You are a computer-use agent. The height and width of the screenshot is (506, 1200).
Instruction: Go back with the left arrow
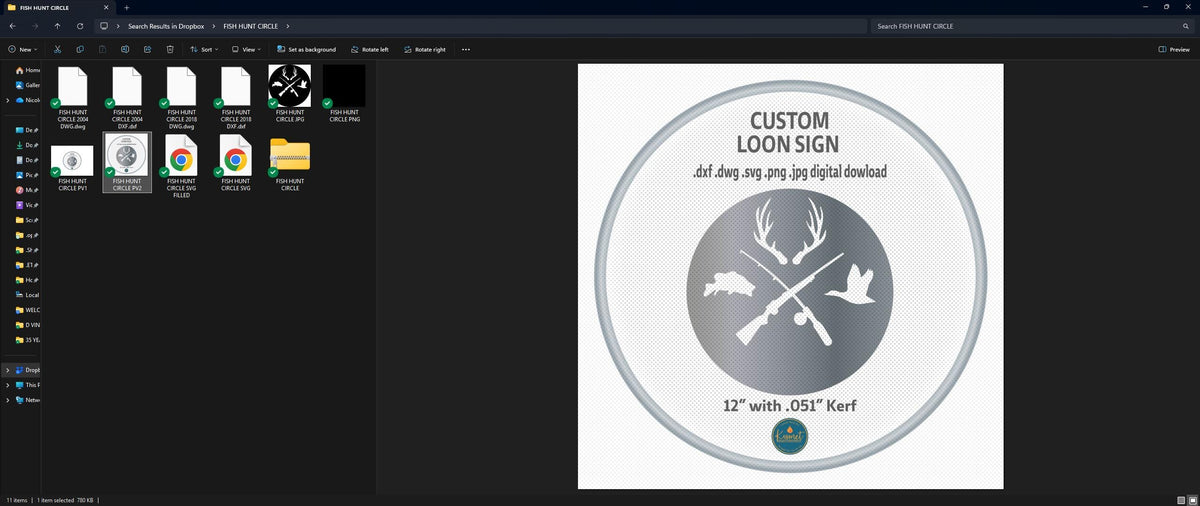pyautogui.click(x=12, y=26)
